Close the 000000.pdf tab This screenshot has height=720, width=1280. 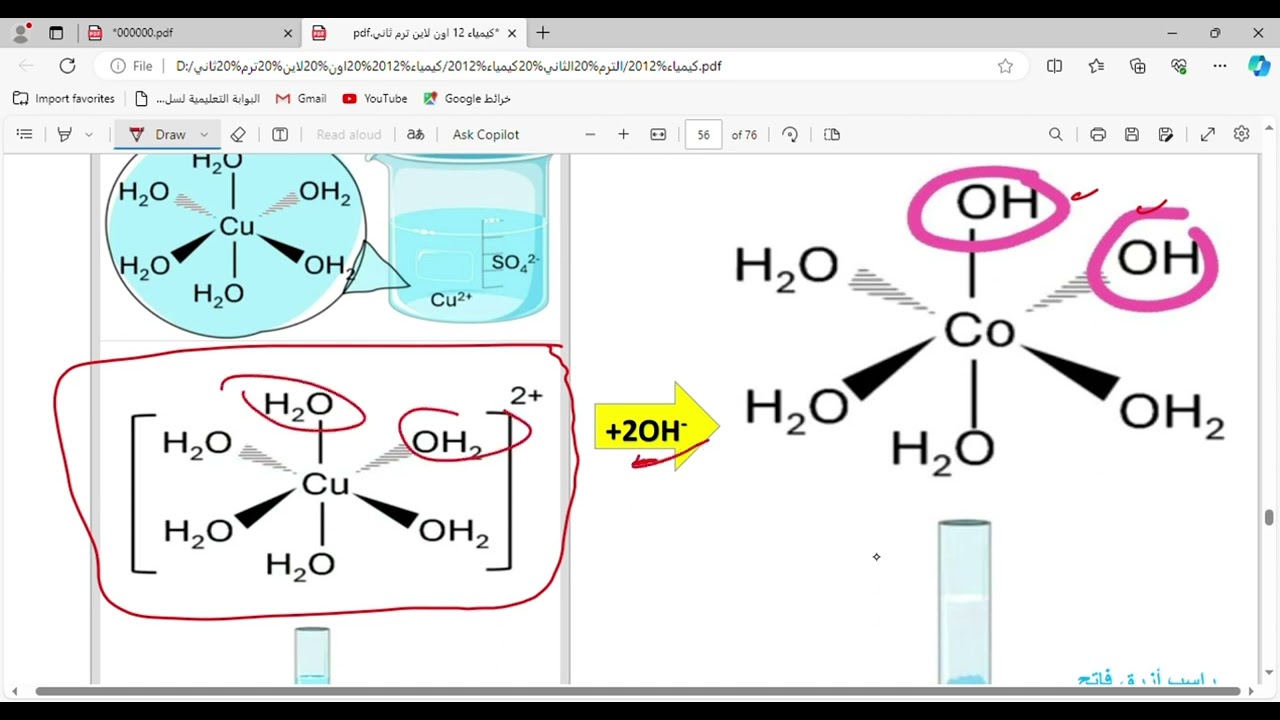point(288,33)
